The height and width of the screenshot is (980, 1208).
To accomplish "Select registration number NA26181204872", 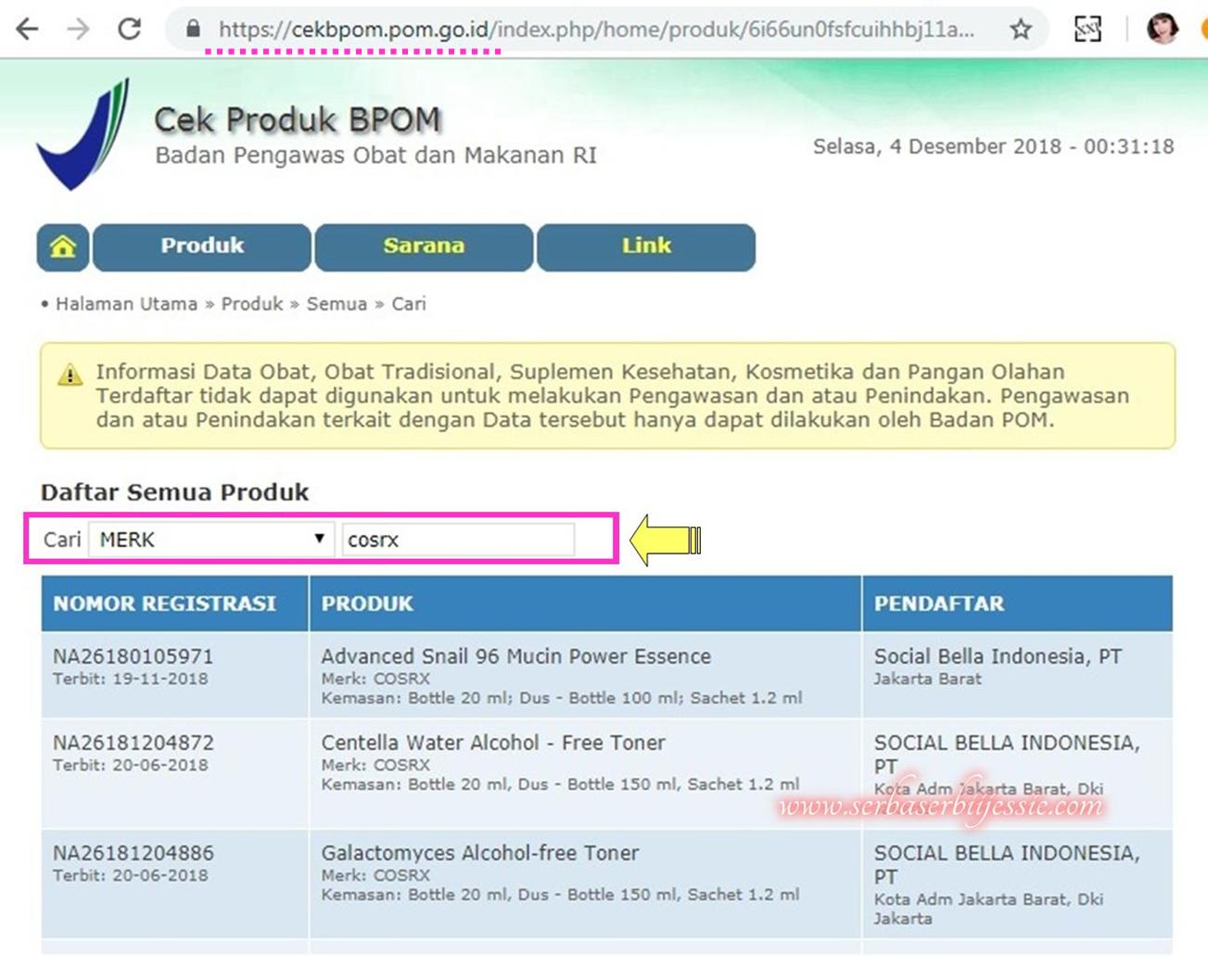I will coord(134,743).
